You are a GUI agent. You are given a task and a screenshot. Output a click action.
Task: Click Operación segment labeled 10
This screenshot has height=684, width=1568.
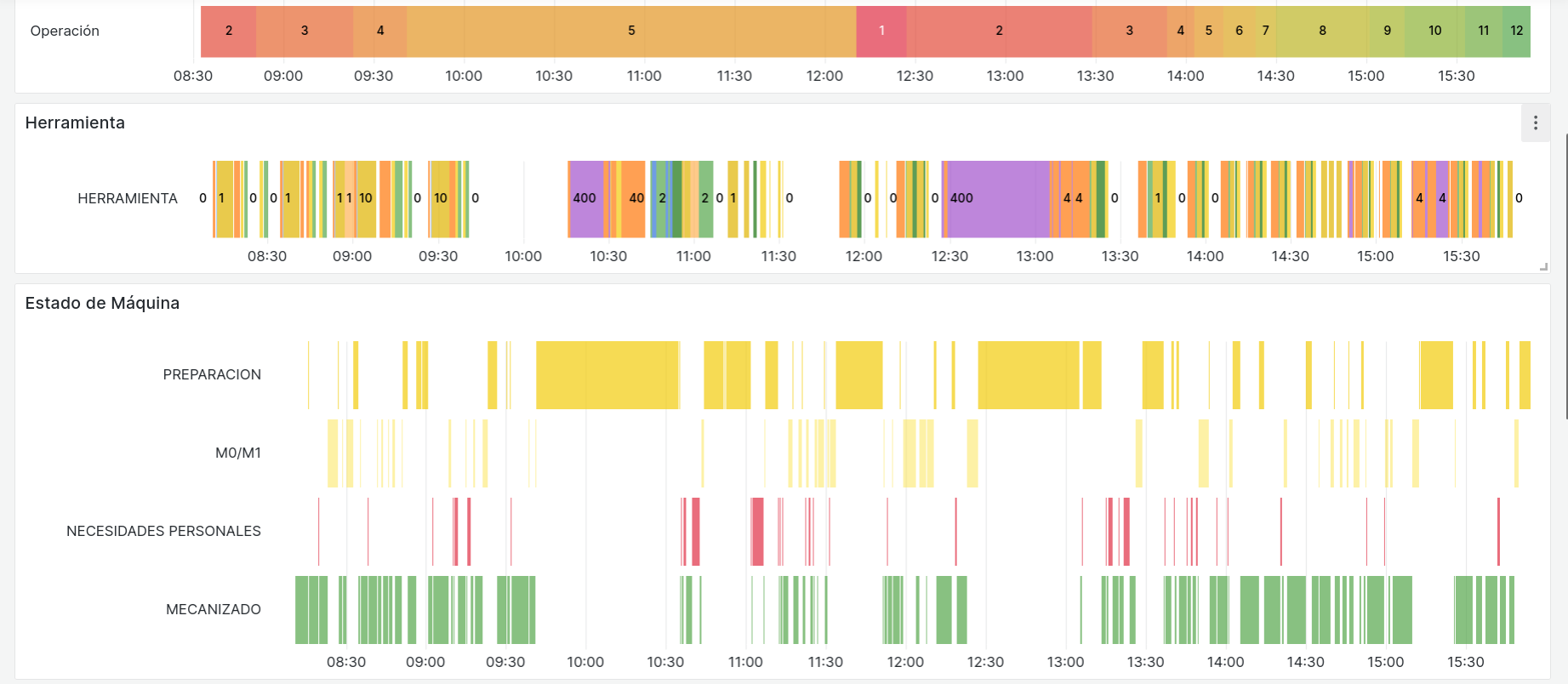(1434, 31)
